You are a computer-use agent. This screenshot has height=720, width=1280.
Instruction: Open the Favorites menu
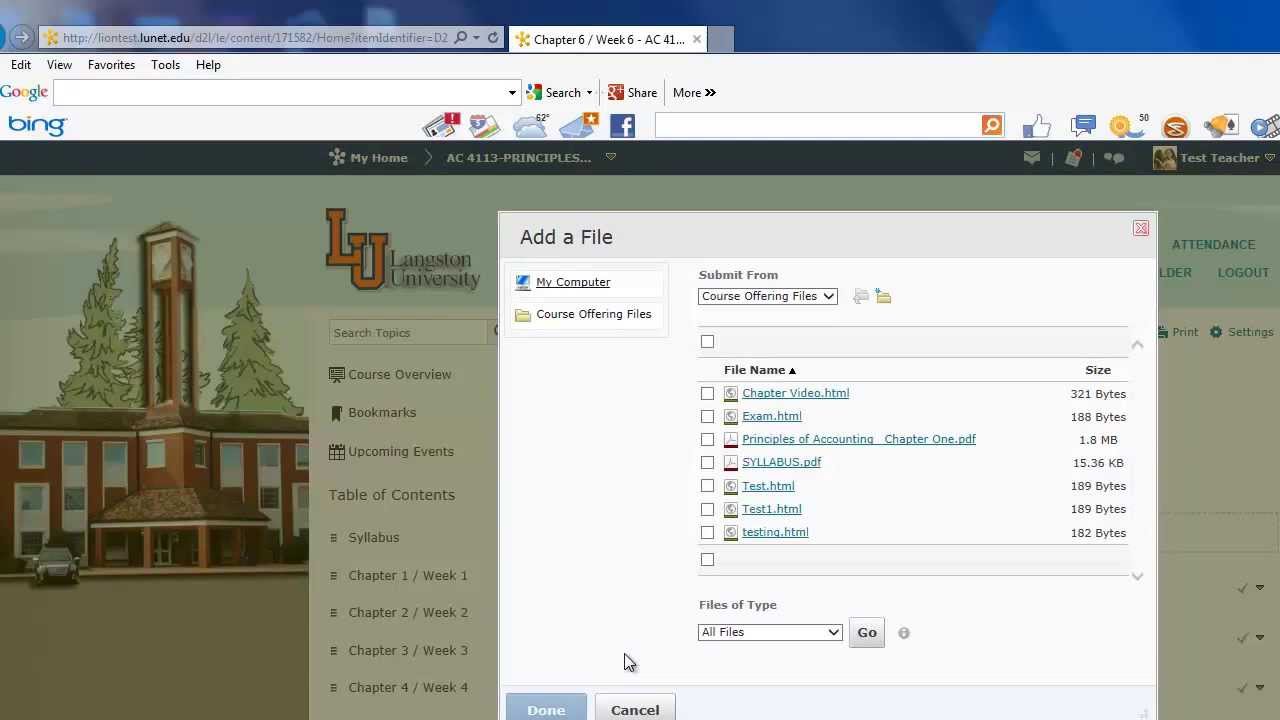[111, 65]
